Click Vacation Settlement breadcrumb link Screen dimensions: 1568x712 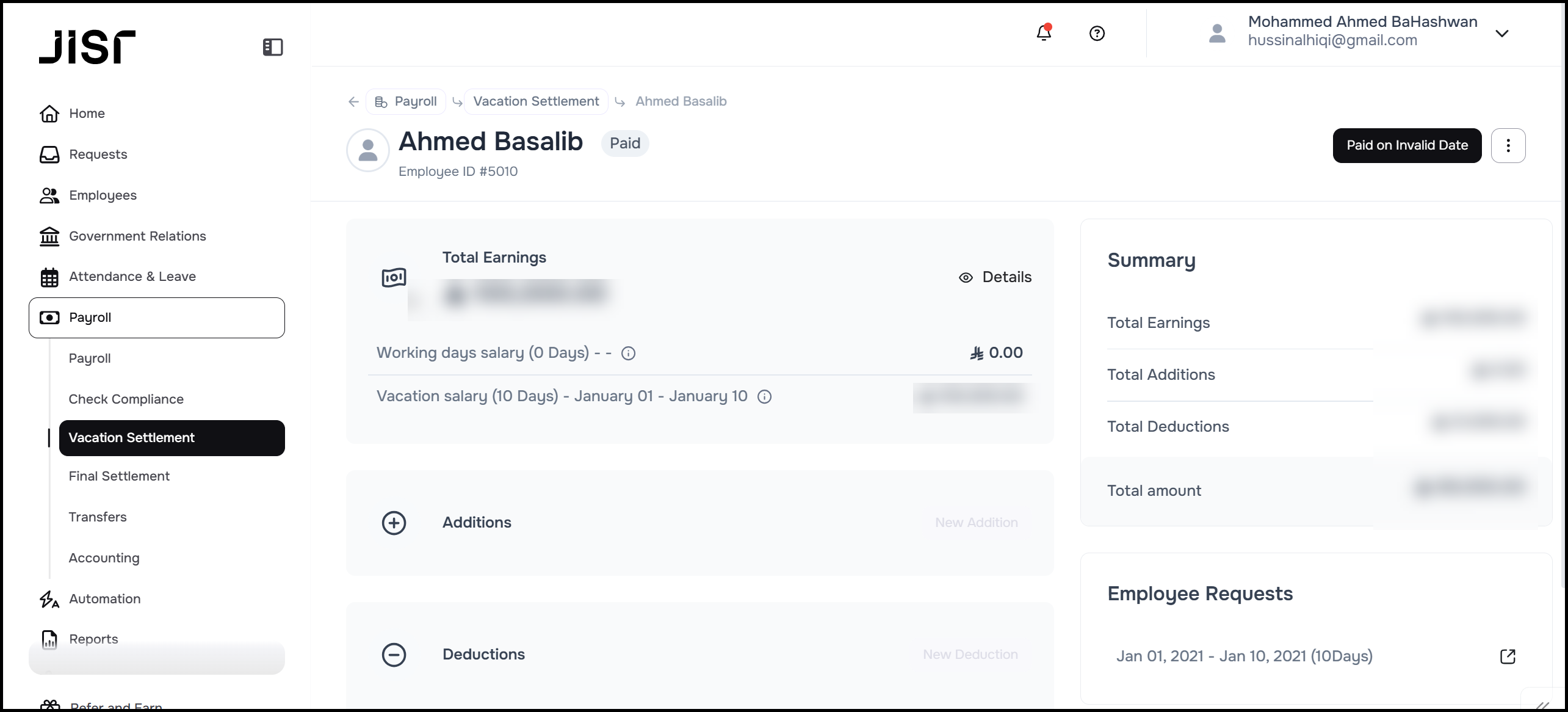(536, 101)
